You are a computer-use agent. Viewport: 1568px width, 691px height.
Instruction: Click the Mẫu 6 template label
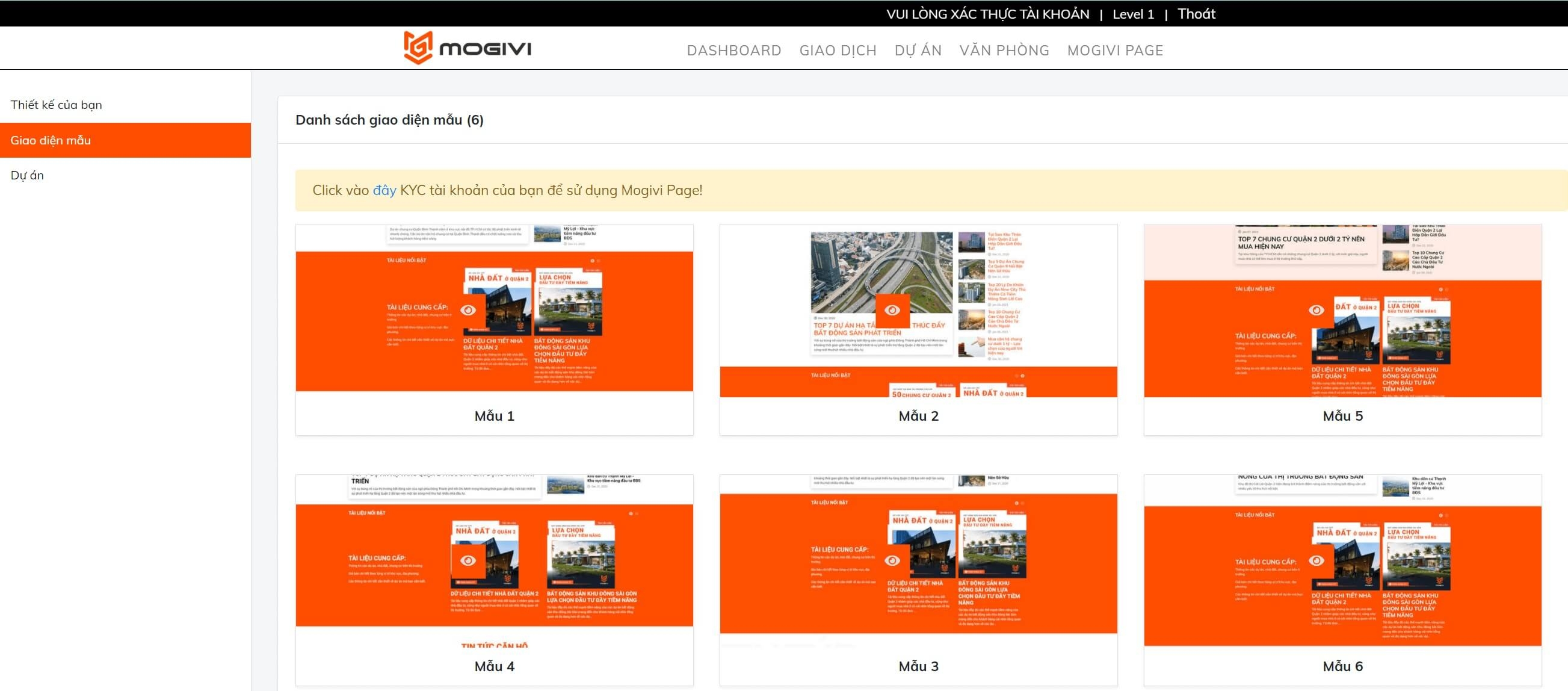1342,666
